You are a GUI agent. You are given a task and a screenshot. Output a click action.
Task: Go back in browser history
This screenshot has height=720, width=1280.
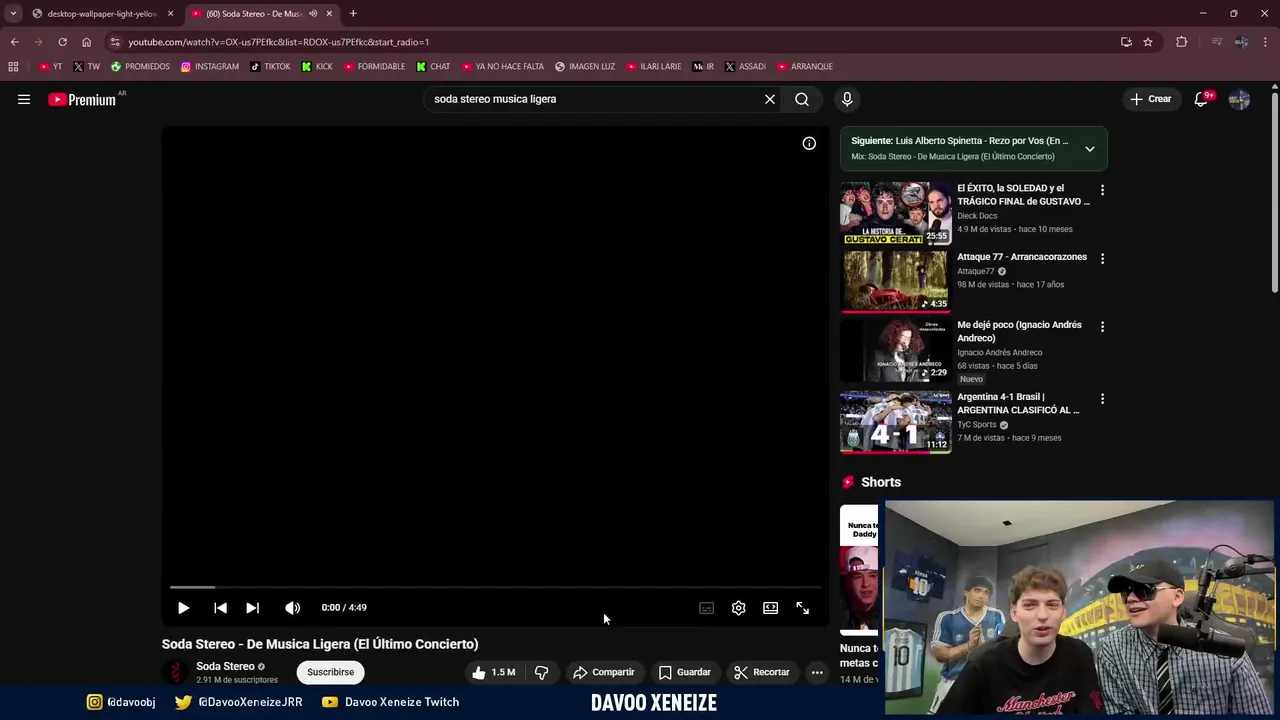click(x=14, y=42)
